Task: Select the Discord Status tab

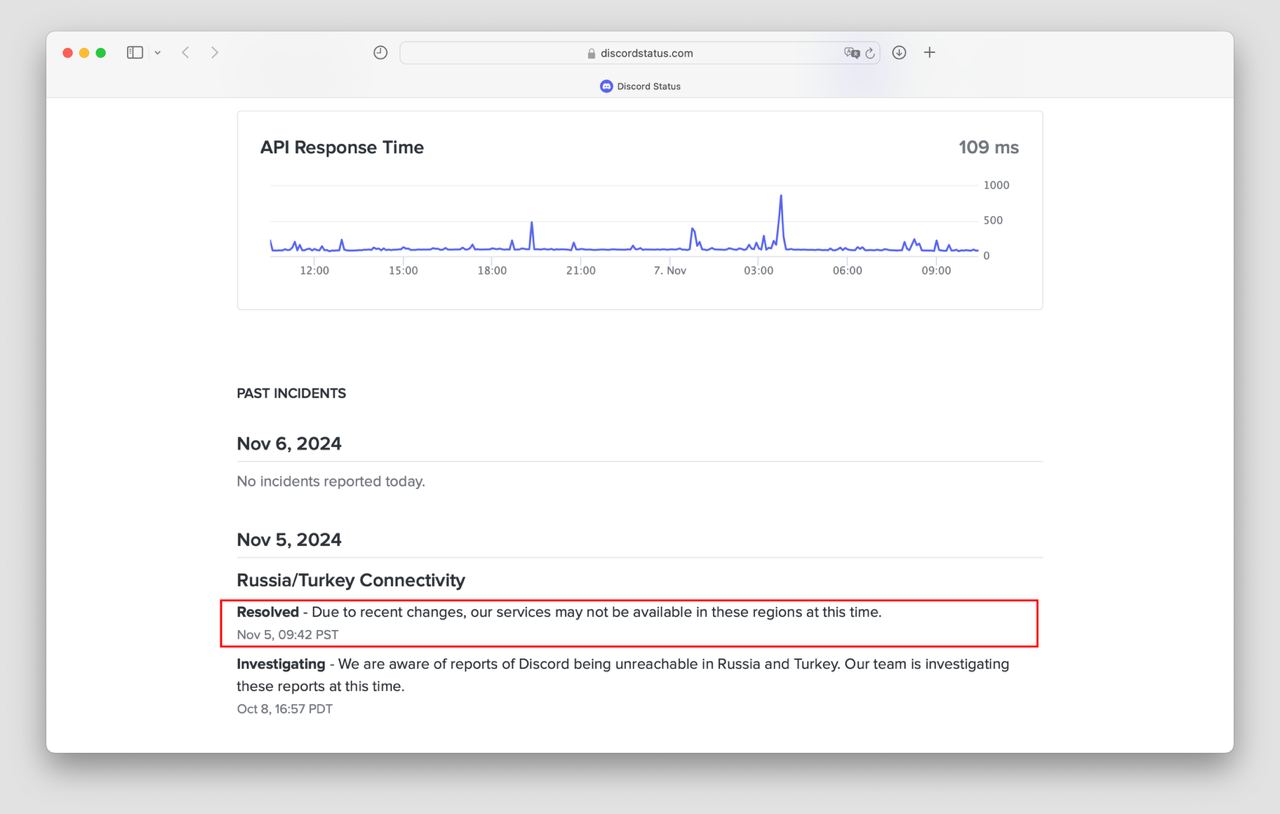Action: tap(640, 86)
